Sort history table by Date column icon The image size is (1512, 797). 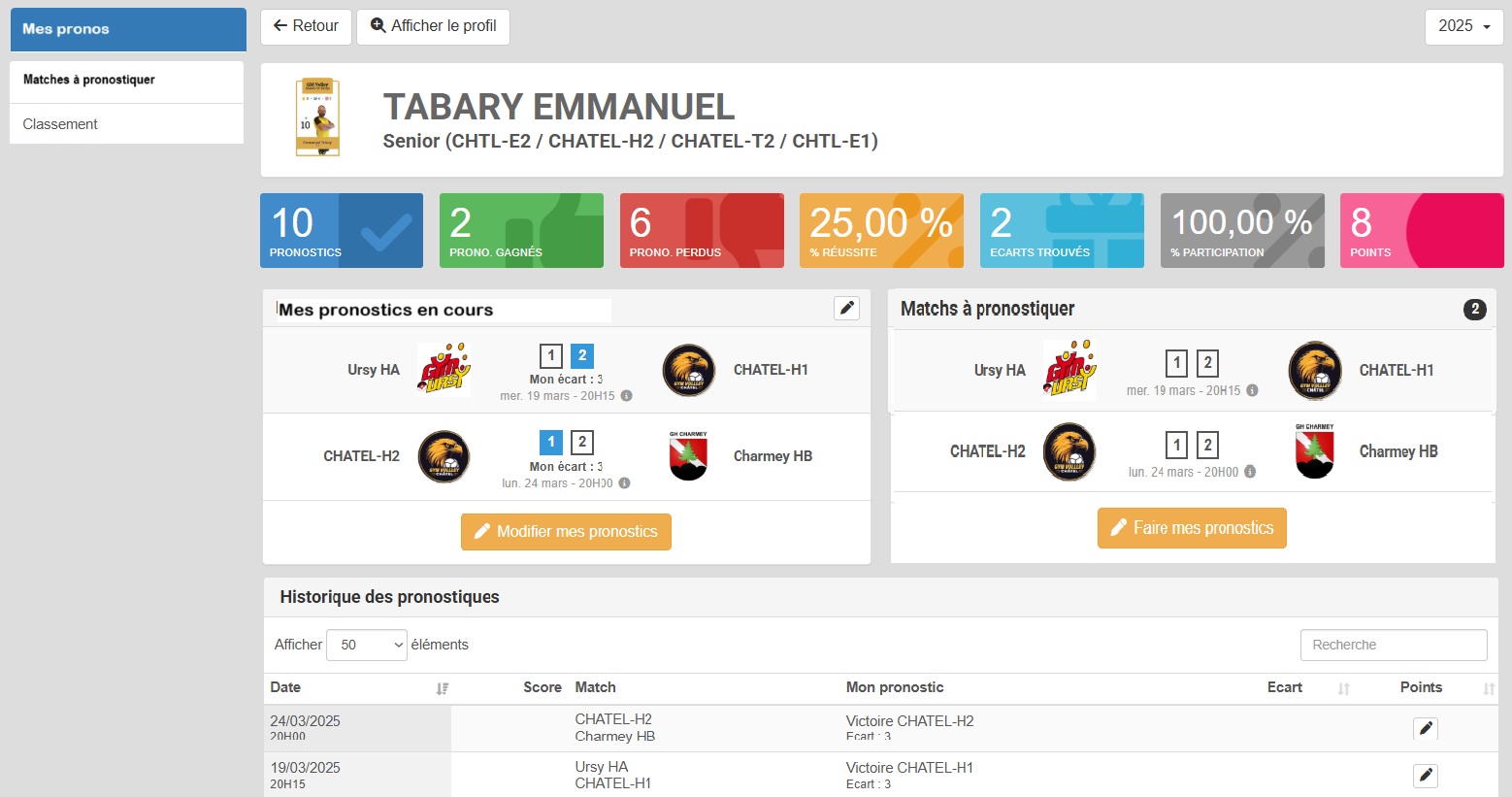point(443,688)
